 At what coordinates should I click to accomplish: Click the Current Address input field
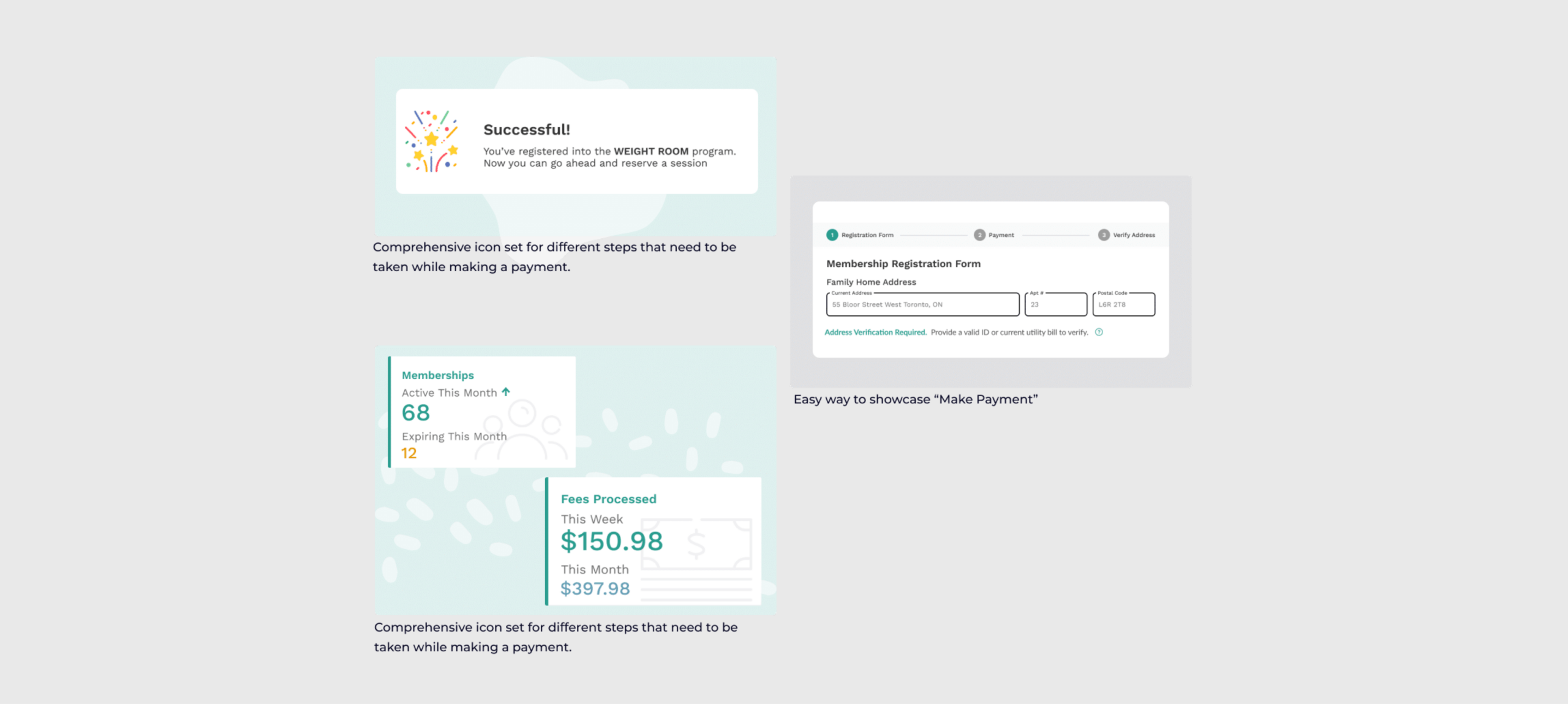922,305
